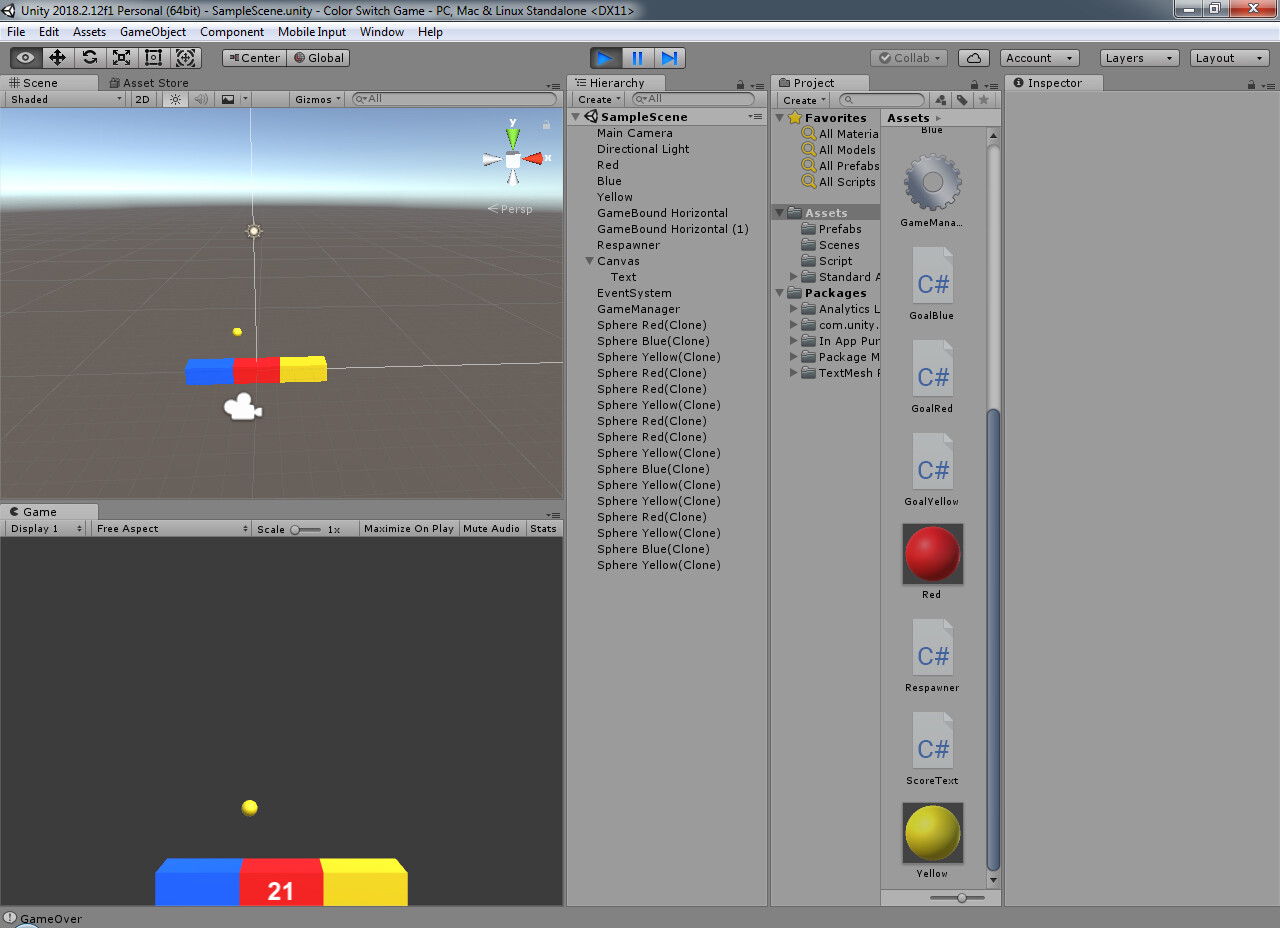
Task: Select the Rotate tool in the toolbar
Action: (89, 57)
